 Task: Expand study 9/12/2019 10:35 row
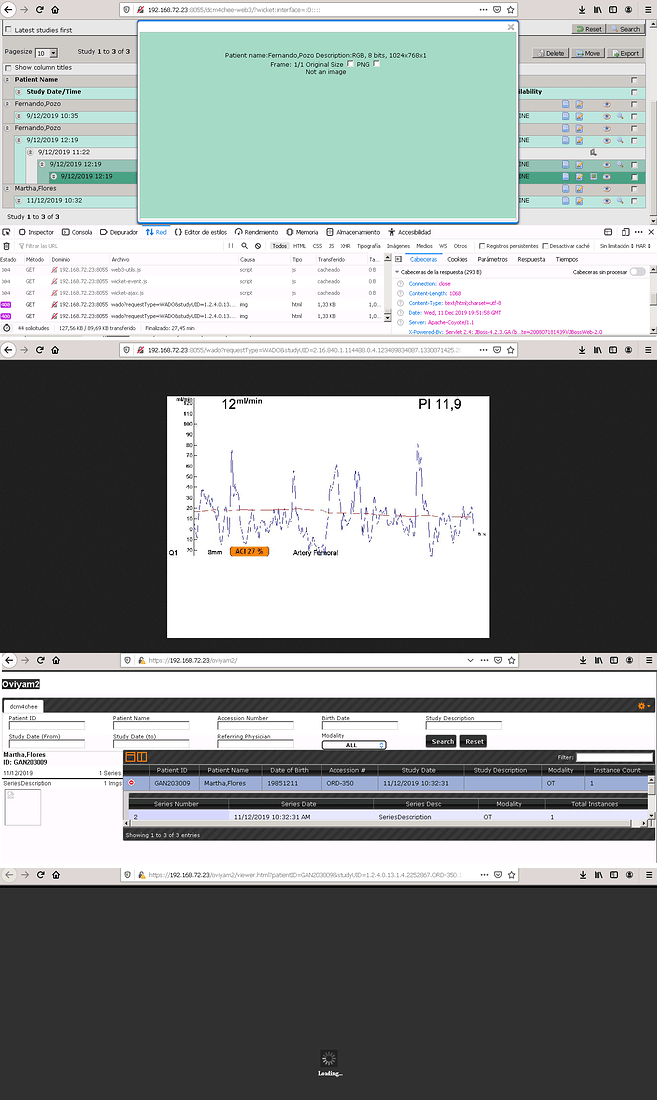[x=19, y=116]
